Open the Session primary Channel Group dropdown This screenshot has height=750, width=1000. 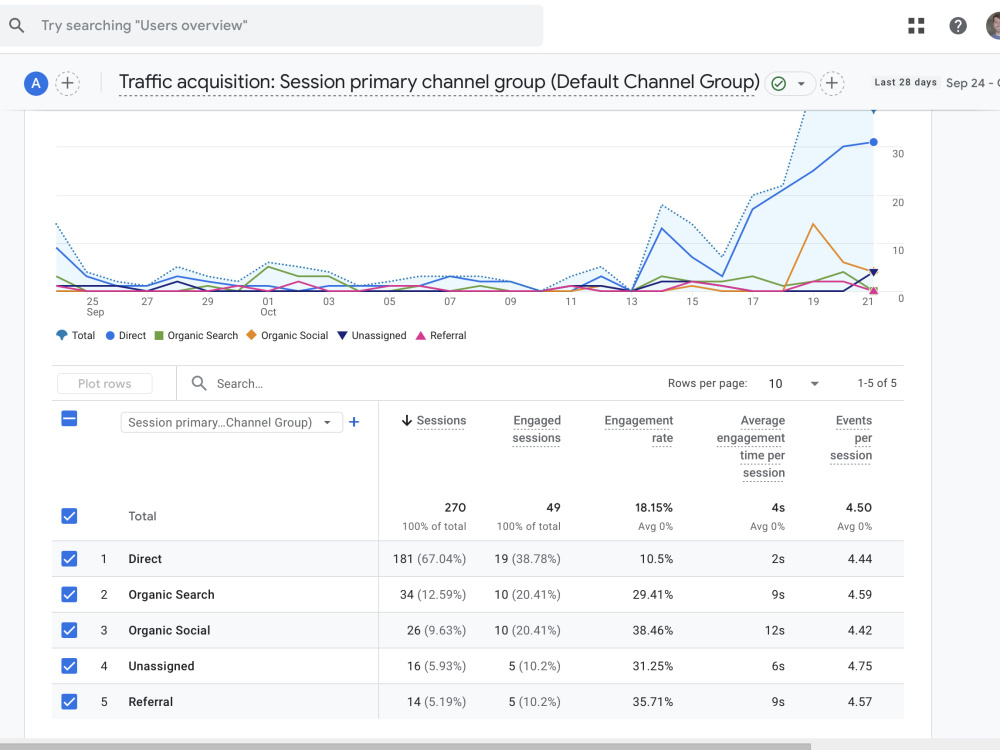232,422
